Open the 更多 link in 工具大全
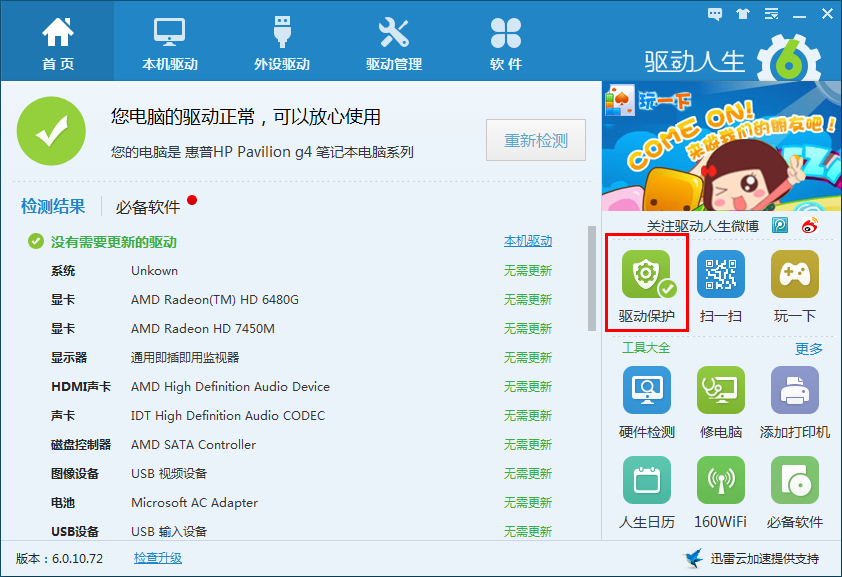Image resolution: width=842 pixels, height=577 pixels. tap(809, 349)
